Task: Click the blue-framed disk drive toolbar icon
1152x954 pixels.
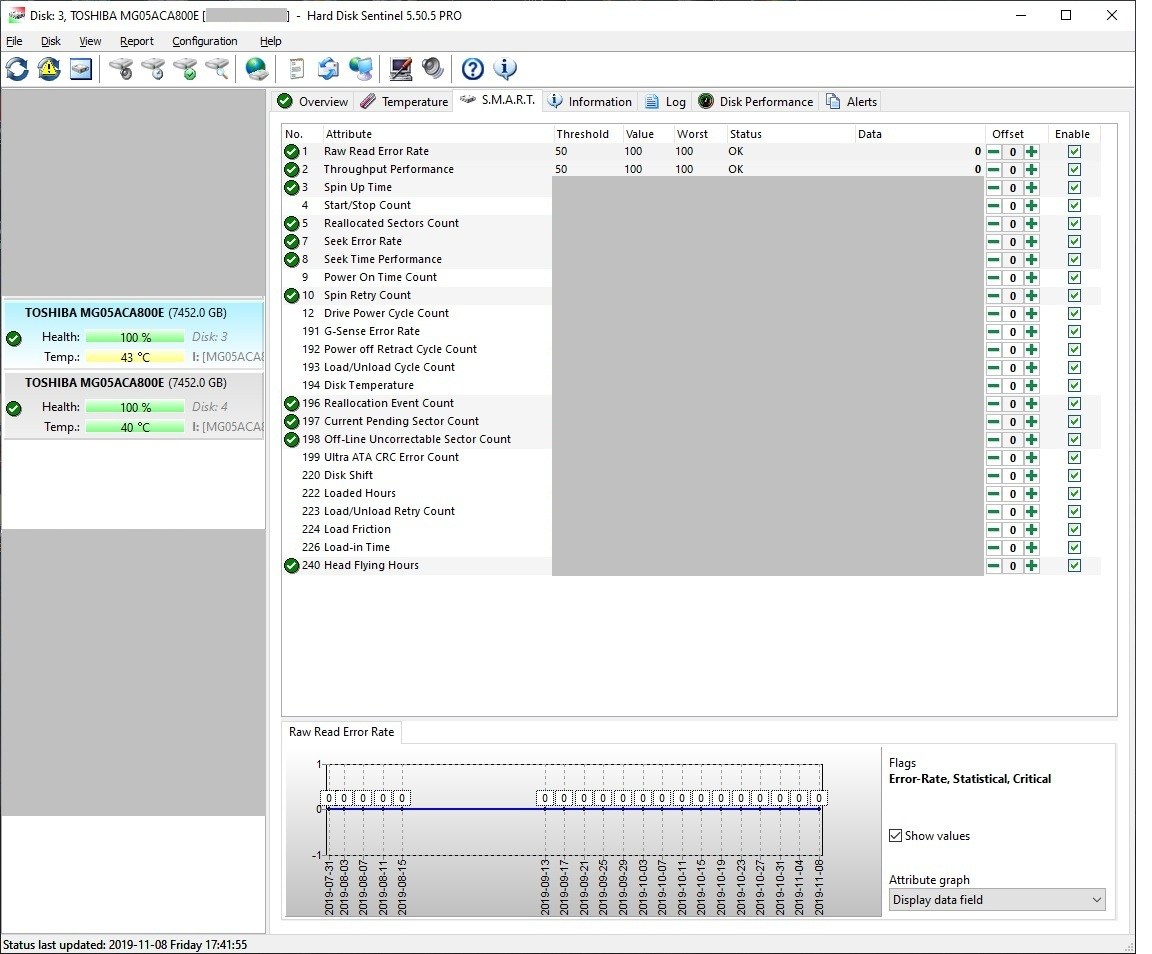Action: pyautogui.click(x=81, y=69)
